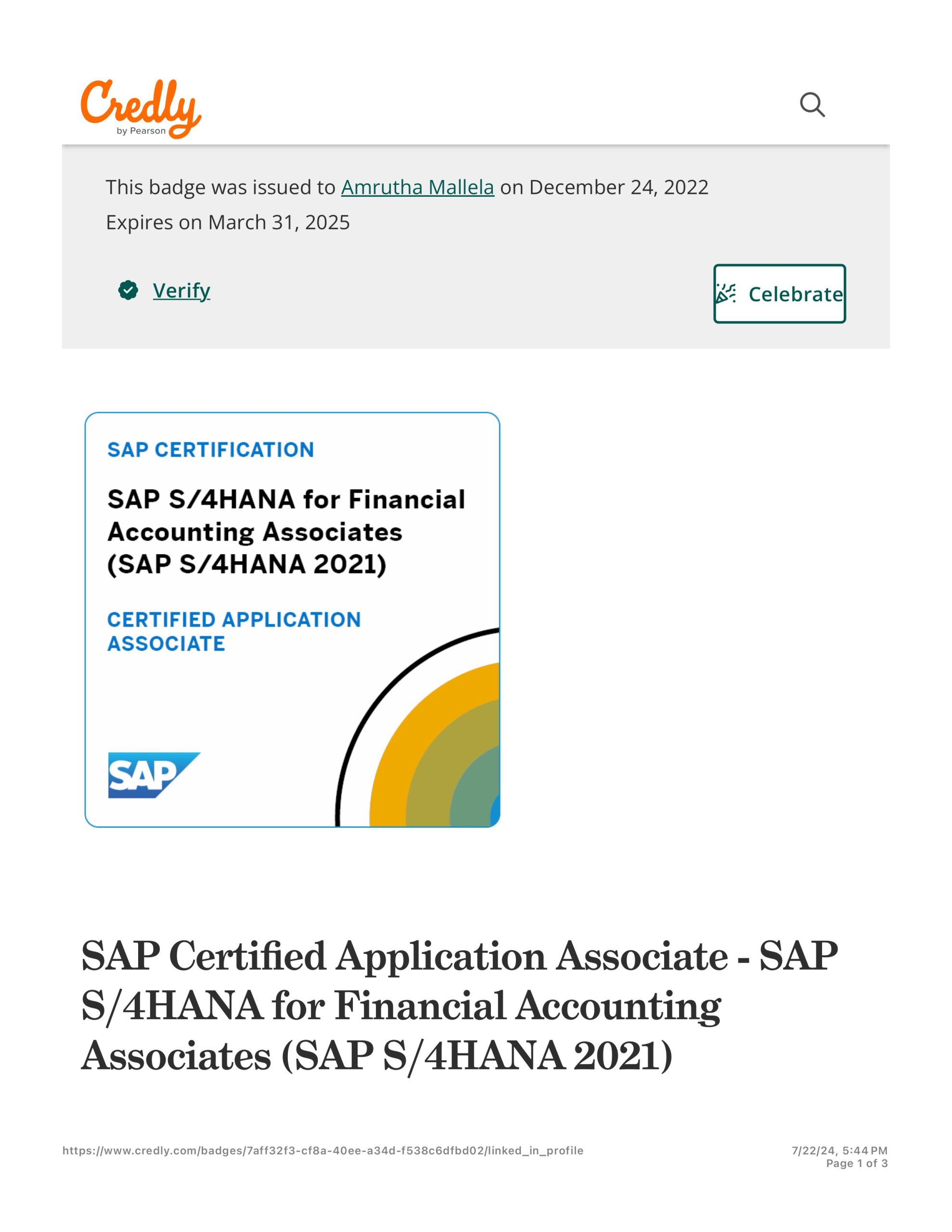Click the credly.com badge URL in footer
The height and width of the screenshot is (1232, 952).
tap(323, 1150)
